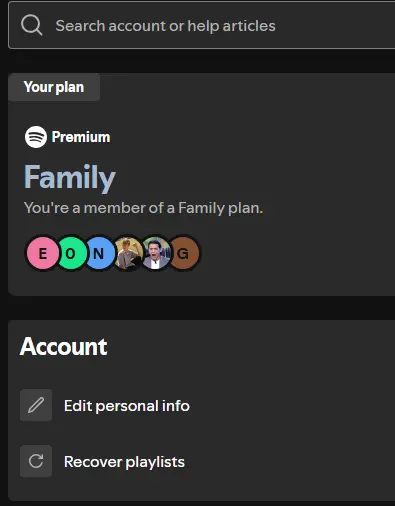395x506 pixels.
Task: Open Recover playlists
Action: (124, 462)
